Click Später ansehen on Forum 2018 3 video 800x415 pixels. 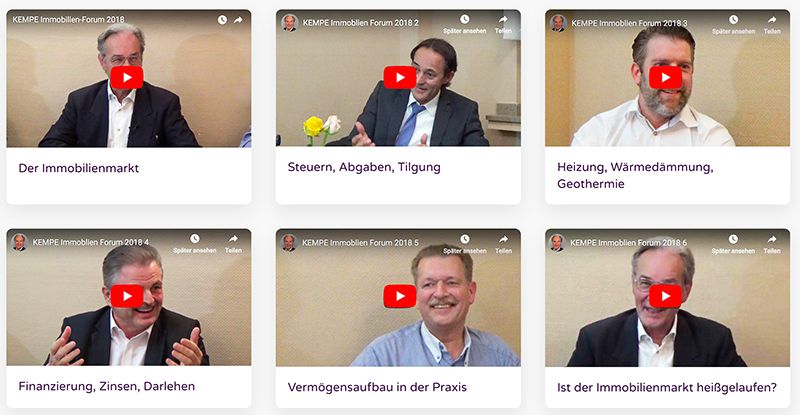coord(733,25)
